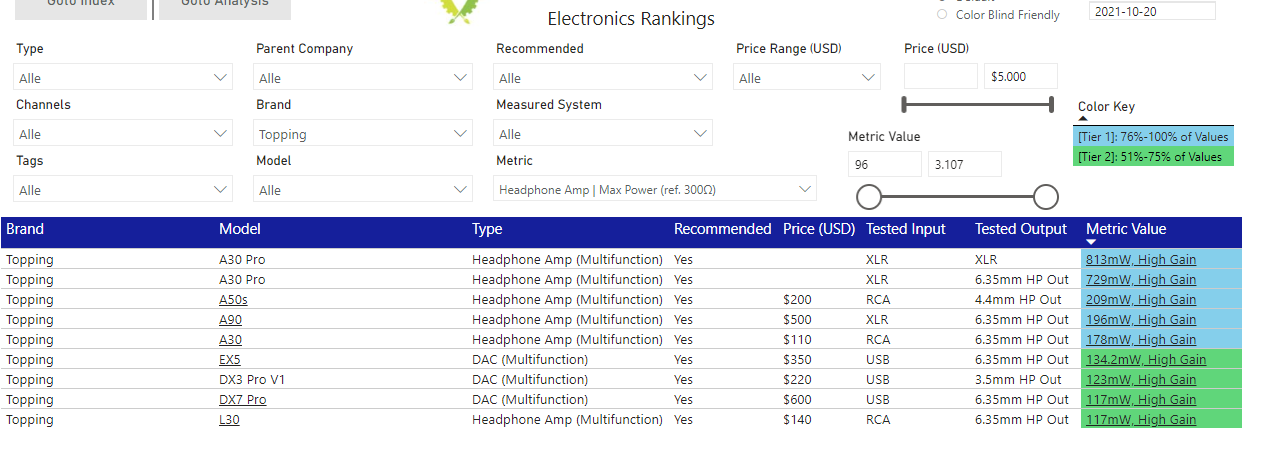This screenshot has height=450, width=1276.
Task: Open the Measured System dropdown
Action: pos(603,133)
